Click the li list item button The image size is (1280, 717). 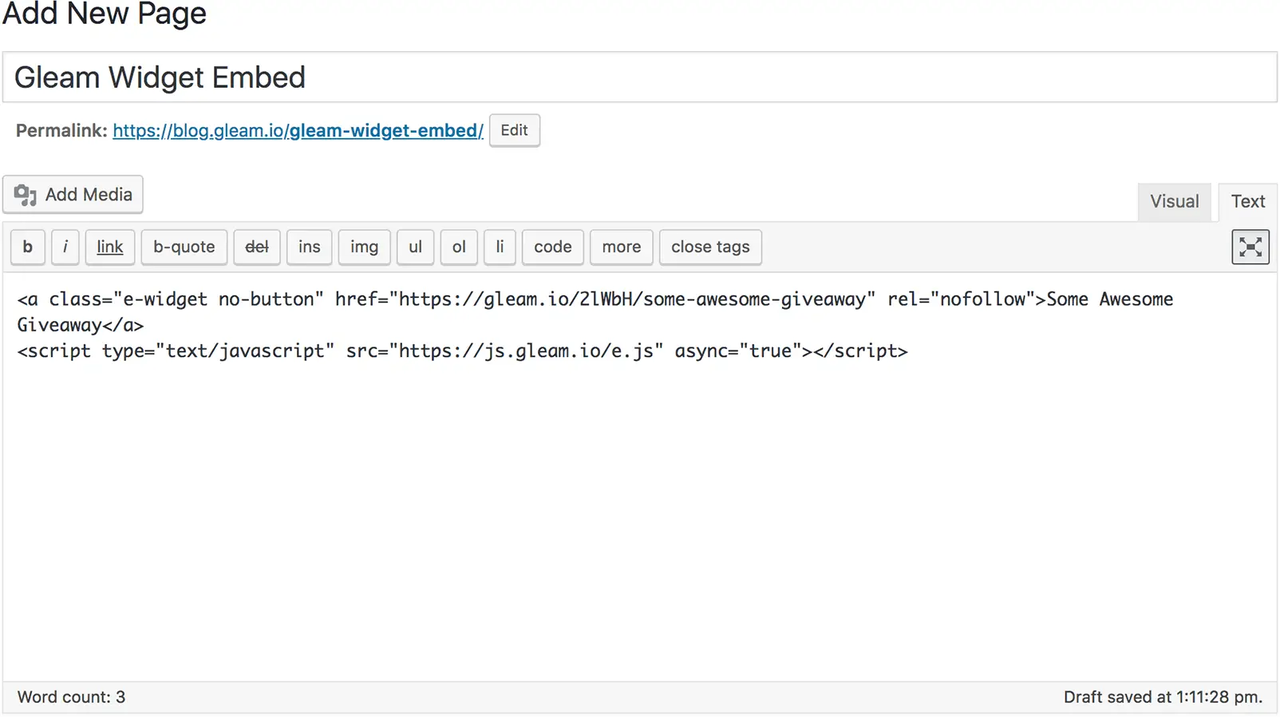[500, 247]
